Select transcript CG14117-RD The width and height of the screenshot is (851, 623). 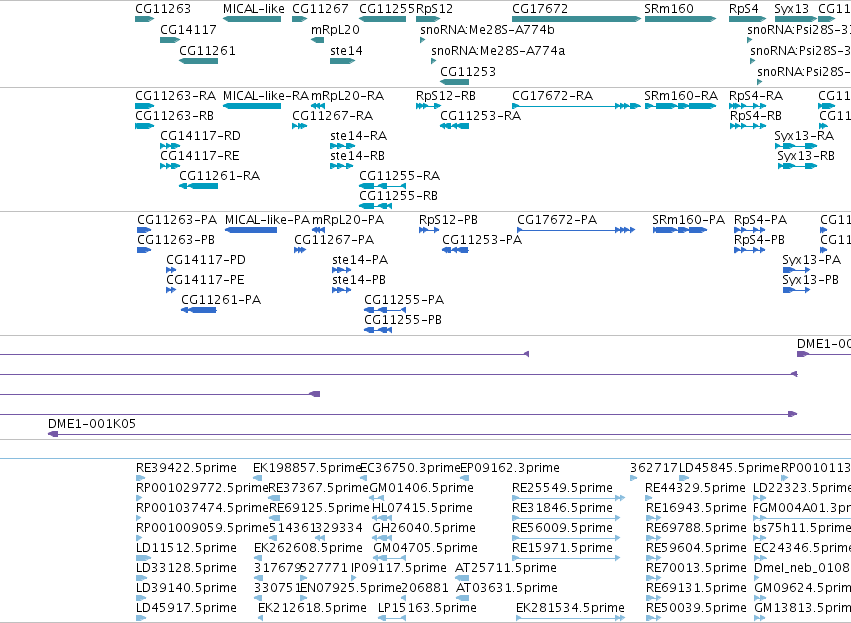pyautogui.click(x=200, y=136)
